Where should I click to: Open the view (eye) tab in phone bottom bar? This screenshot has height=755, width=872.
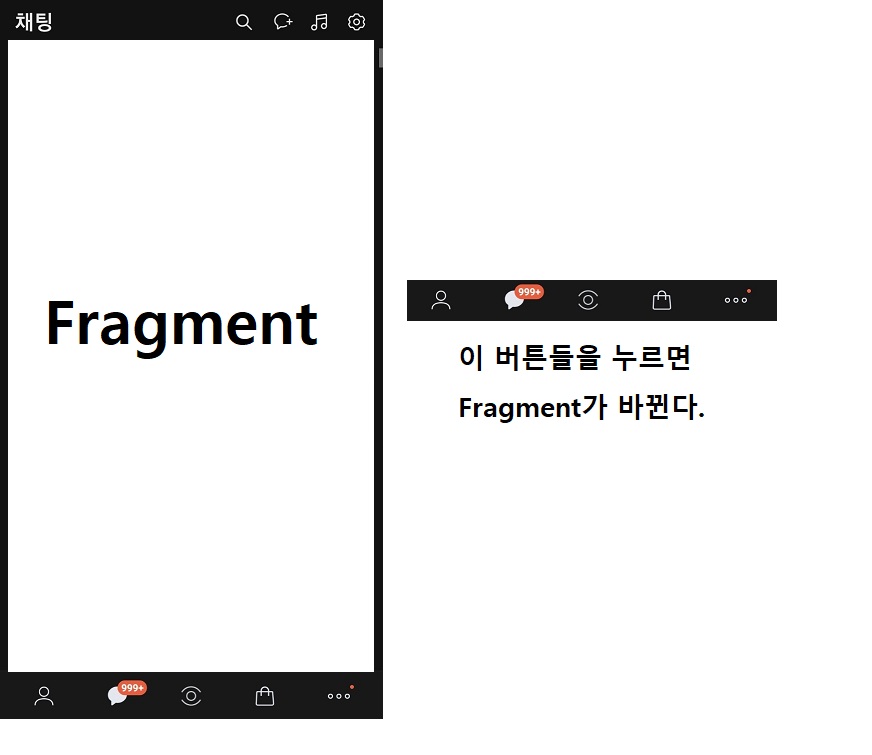pos(191,696)
